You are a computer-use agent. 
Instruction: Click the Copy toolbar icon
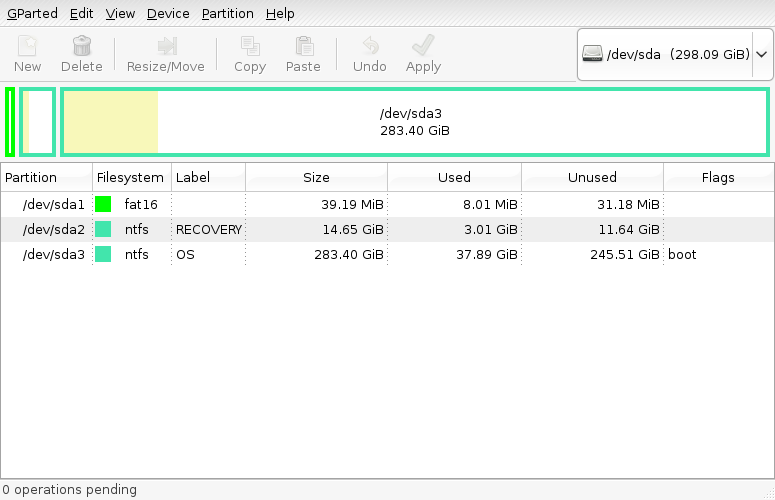click(250, 46)
